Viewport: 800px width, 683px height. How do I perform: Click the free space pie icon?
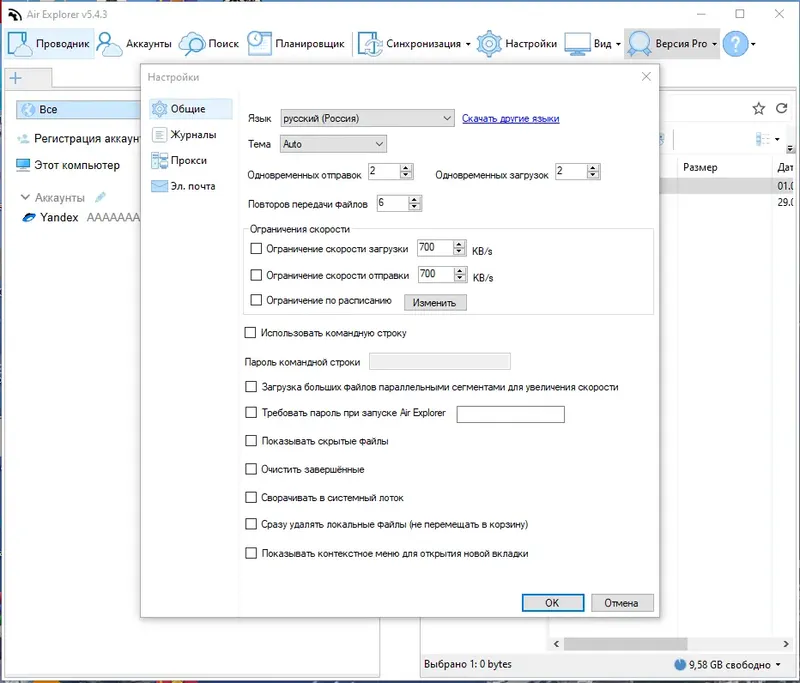tap(680, 664)
